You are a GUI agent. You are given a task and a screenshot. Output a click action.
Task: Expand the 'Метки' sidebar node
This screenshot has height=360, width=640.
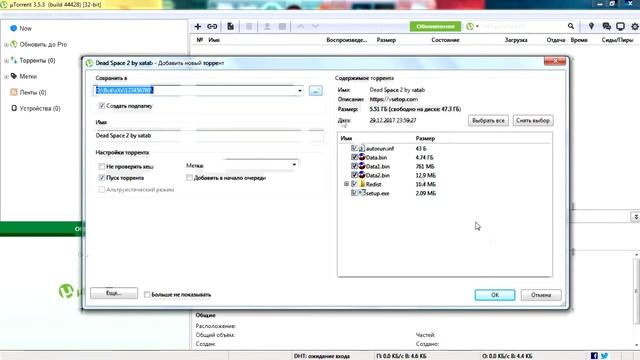(x=6, y=76)
